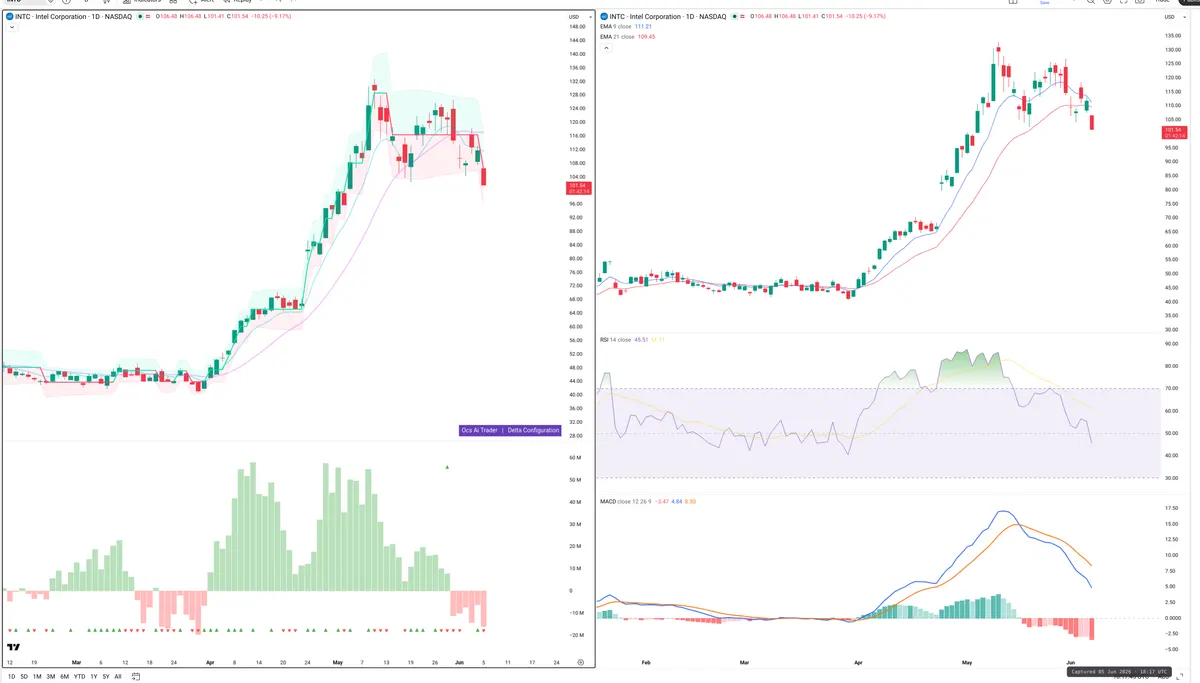Image resolution: width=1200 pixels, height=683 pixels.
Task: Click the Ocs Ai Trader label
Action: (479, 430)
